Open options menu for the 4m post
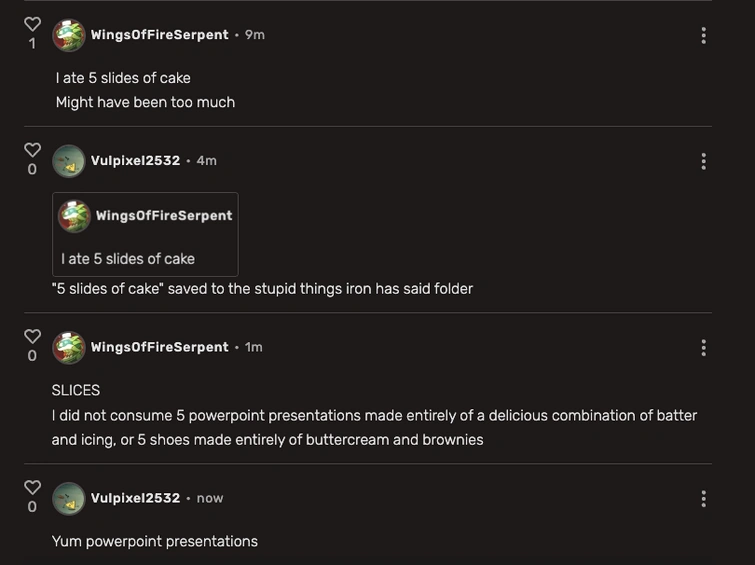Screen dimensions: 755x565 pos(703,161)
